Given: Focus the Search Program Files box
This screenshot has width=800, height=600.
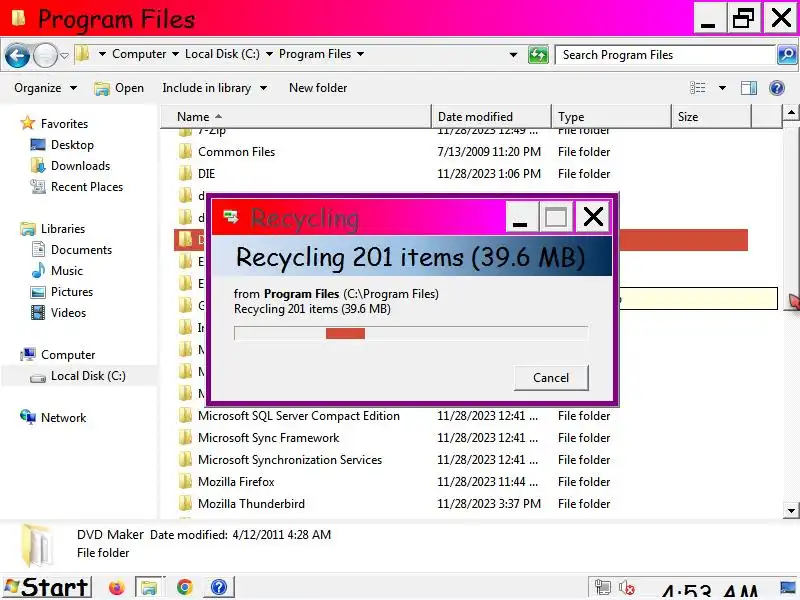Looking at the screenshot, I should tap(665, 55).
